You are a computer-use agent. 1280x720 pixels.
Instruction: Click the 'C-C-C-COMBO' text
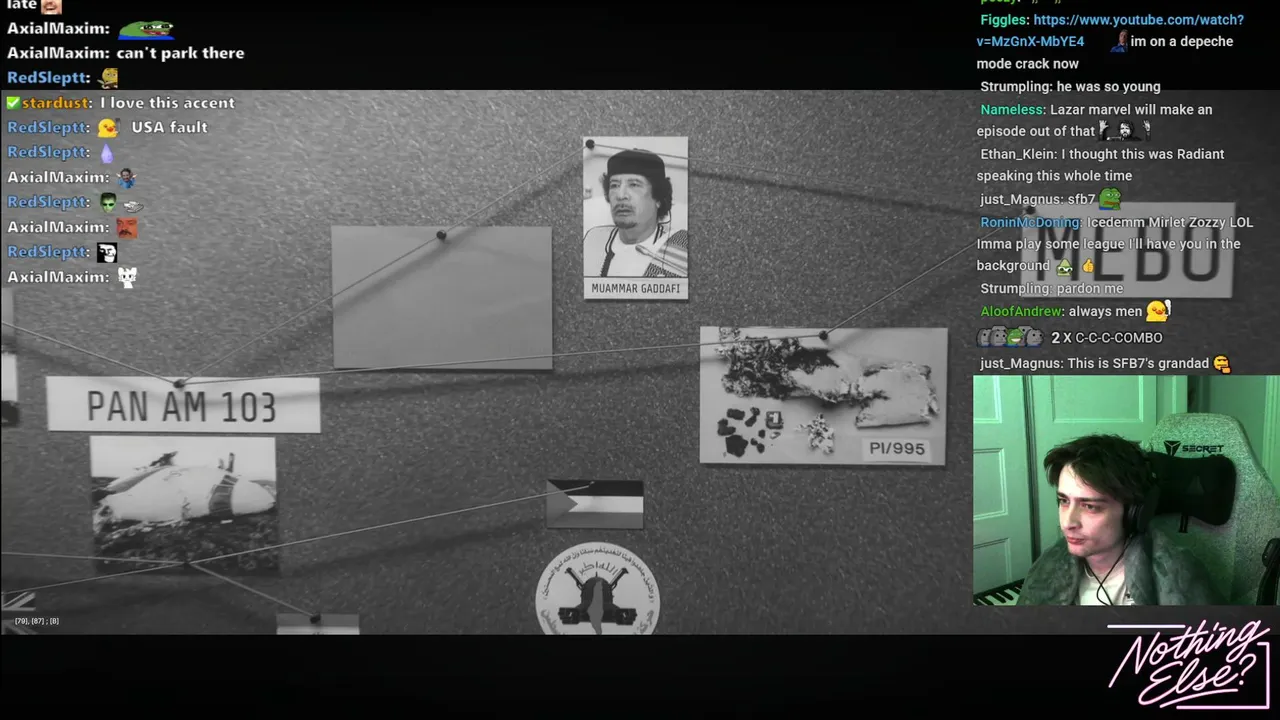point(1118,338)
